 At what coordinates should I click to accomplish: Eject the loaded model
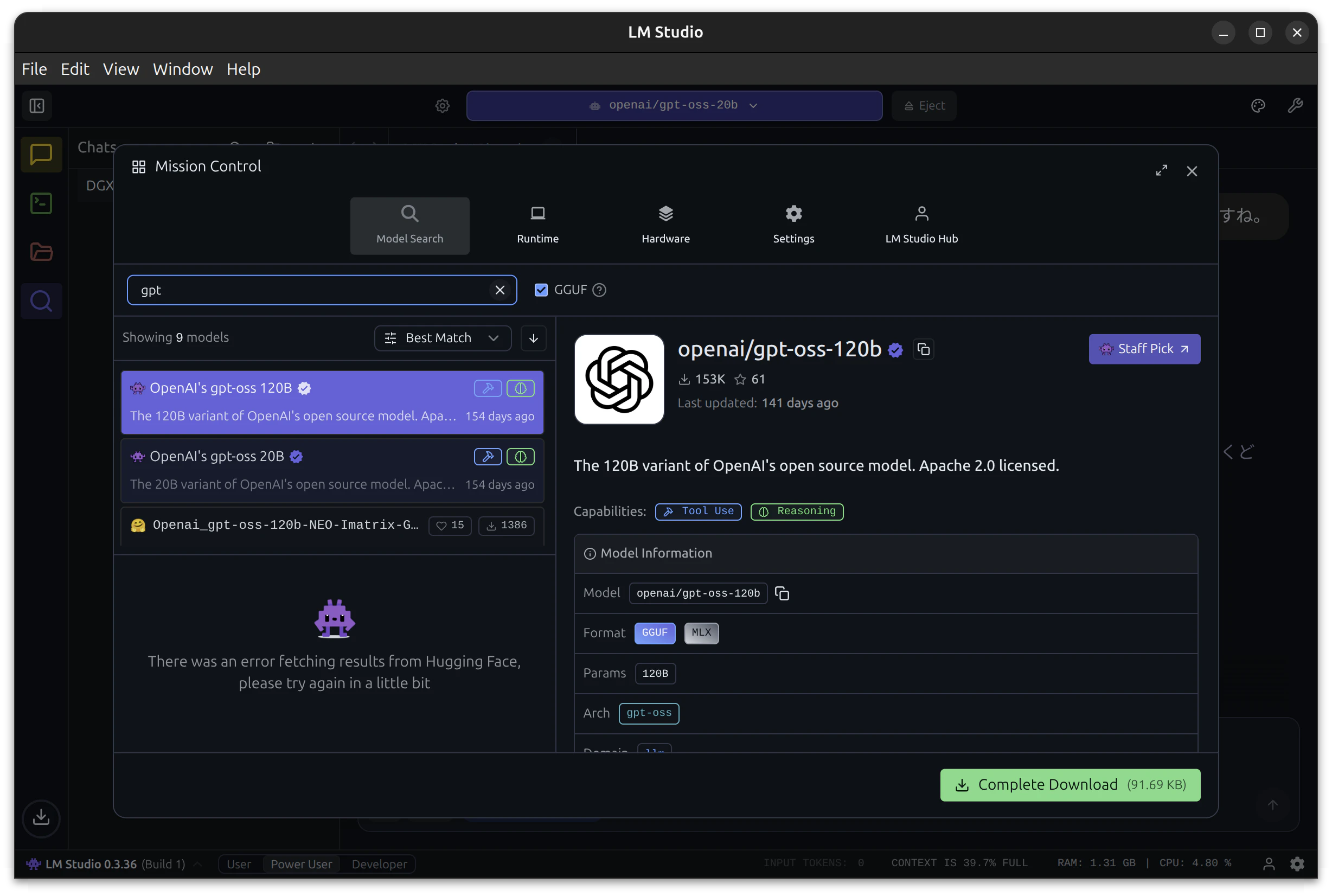coord(924,106)
